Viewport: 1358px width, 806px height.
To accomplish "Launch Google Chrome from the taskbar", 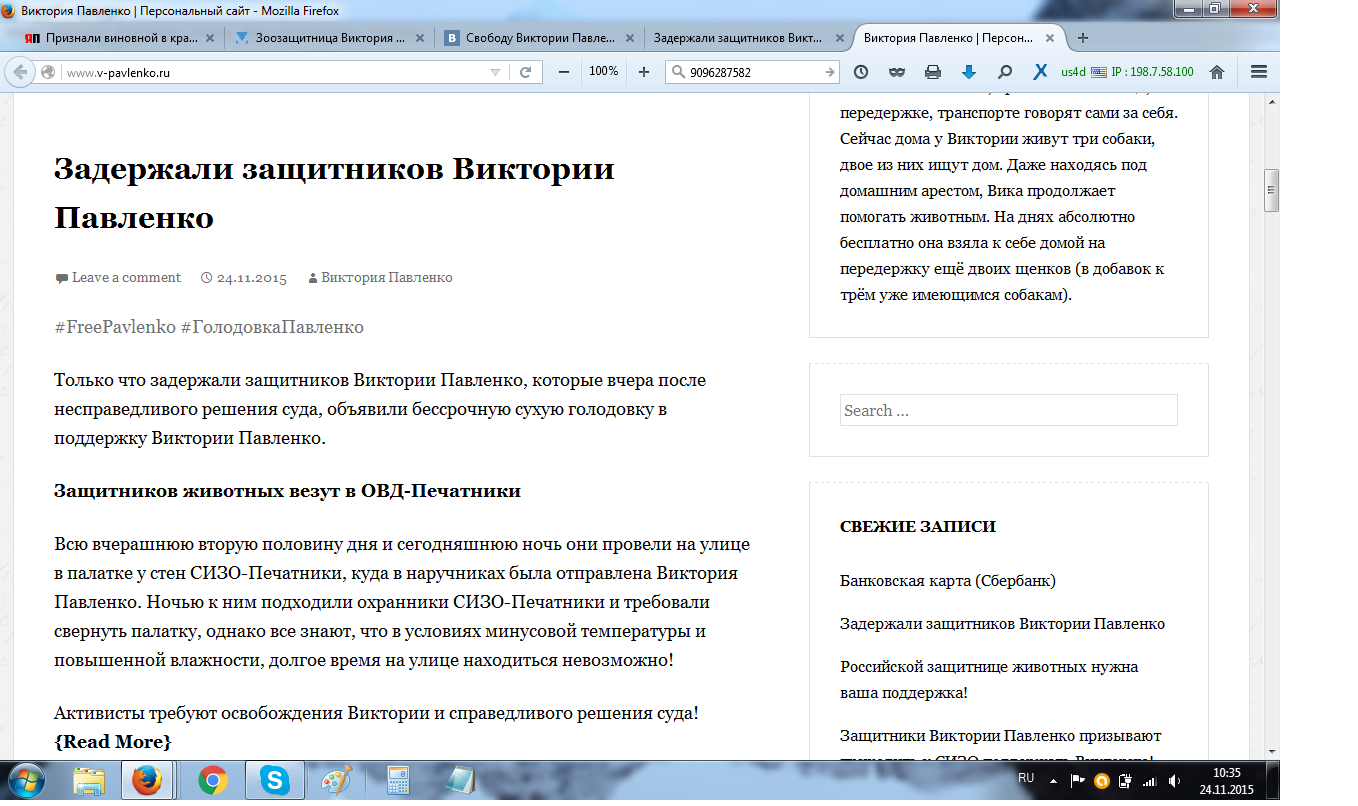I will [212, 781].
